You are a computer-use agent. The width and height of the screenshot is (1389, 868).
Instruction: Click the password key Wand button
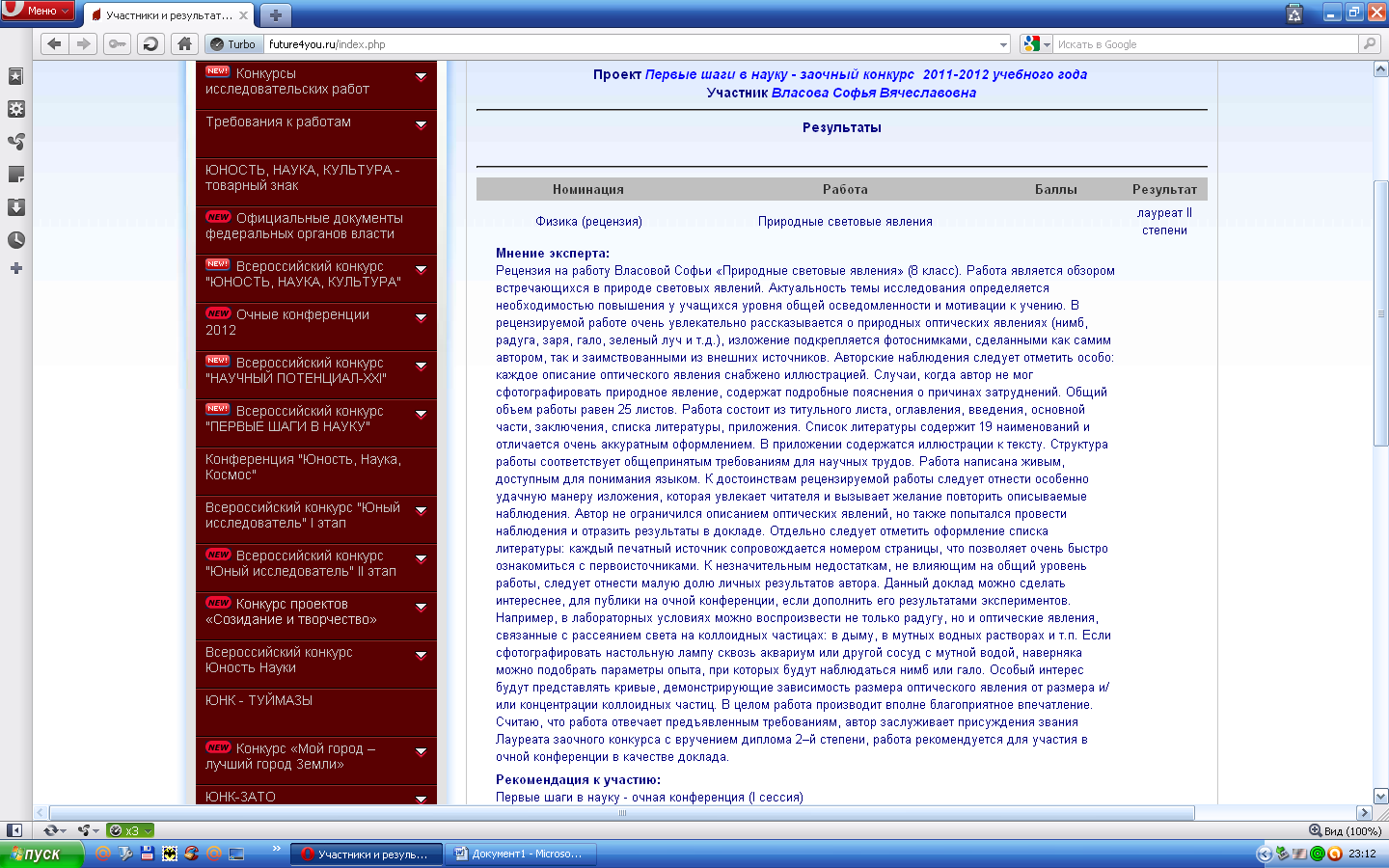pos(117,43)
